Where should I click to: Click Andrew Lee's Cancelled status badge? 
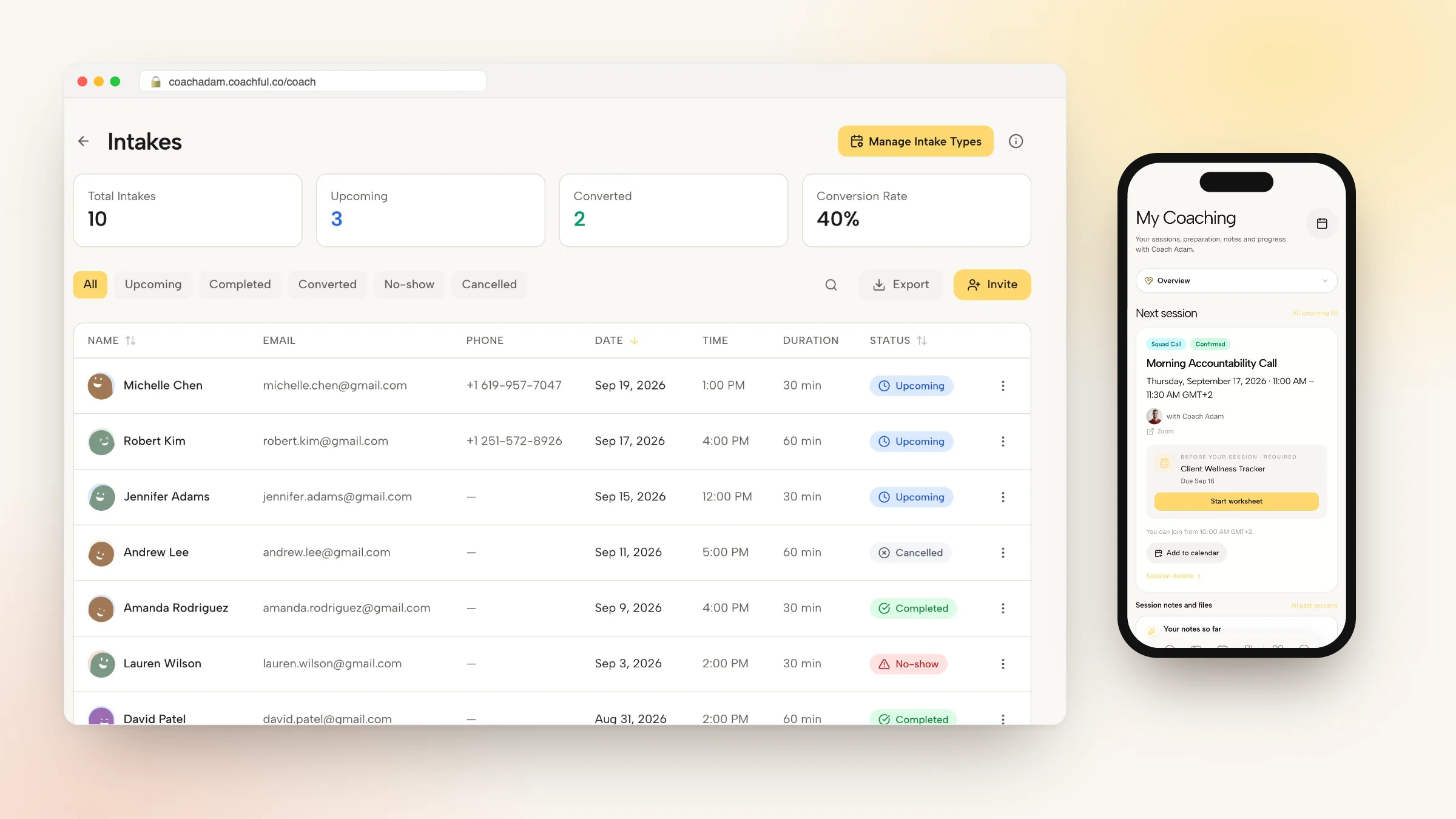pos(911,553)
